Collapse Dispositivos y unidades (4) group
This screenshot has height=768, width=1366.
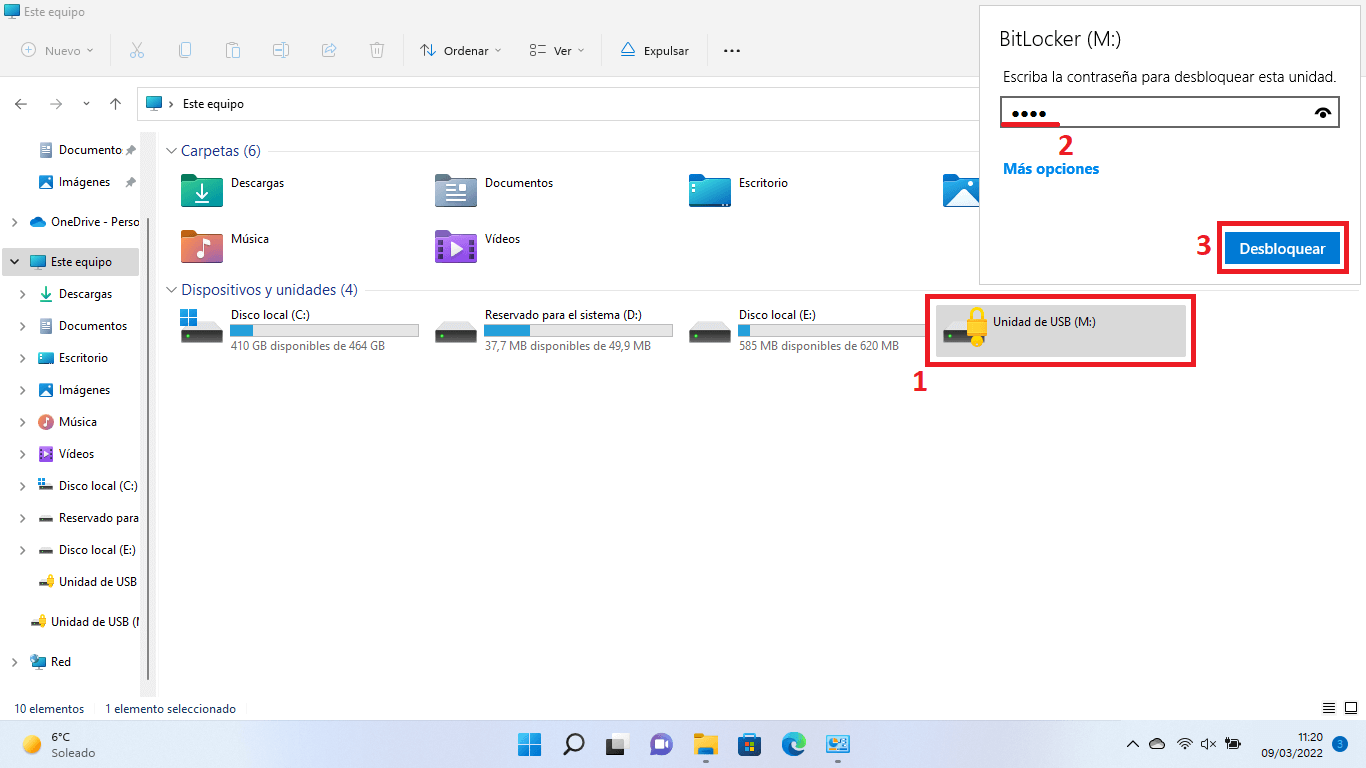pyautogui.click(x=172, y=290)
